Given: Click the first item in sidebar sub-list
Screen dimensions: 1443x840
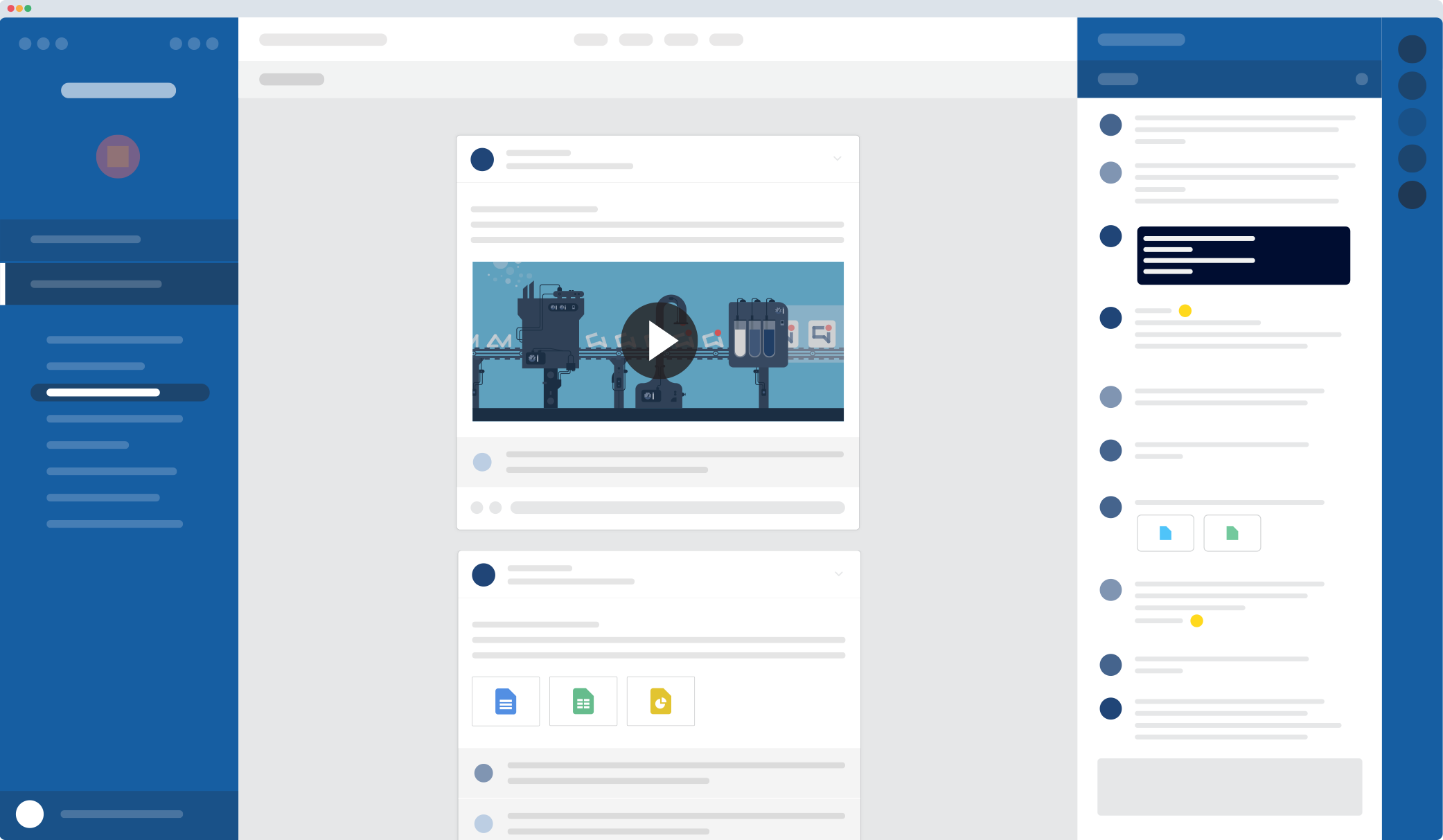Looking at the screenshot, I should point(115,340).
